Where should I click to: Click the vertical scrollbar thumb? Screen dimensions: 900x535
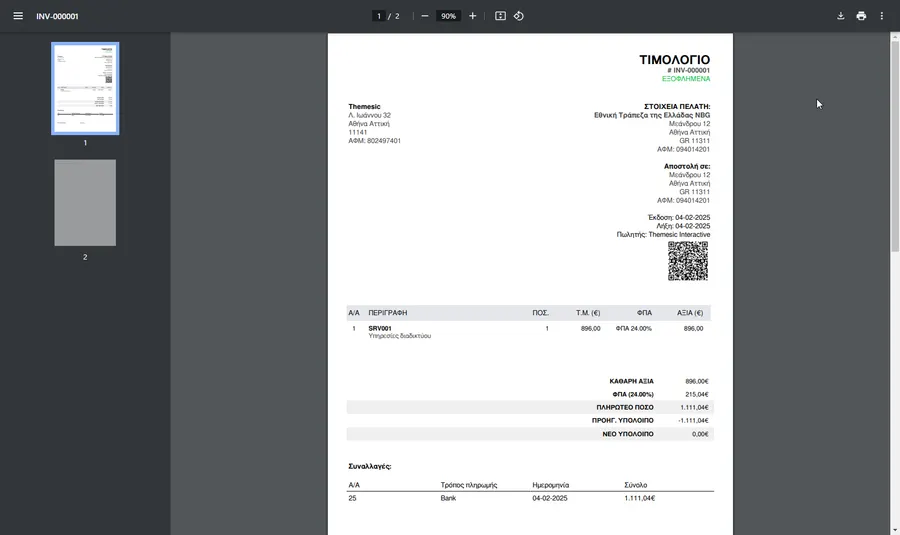click(x=895, y=146)
